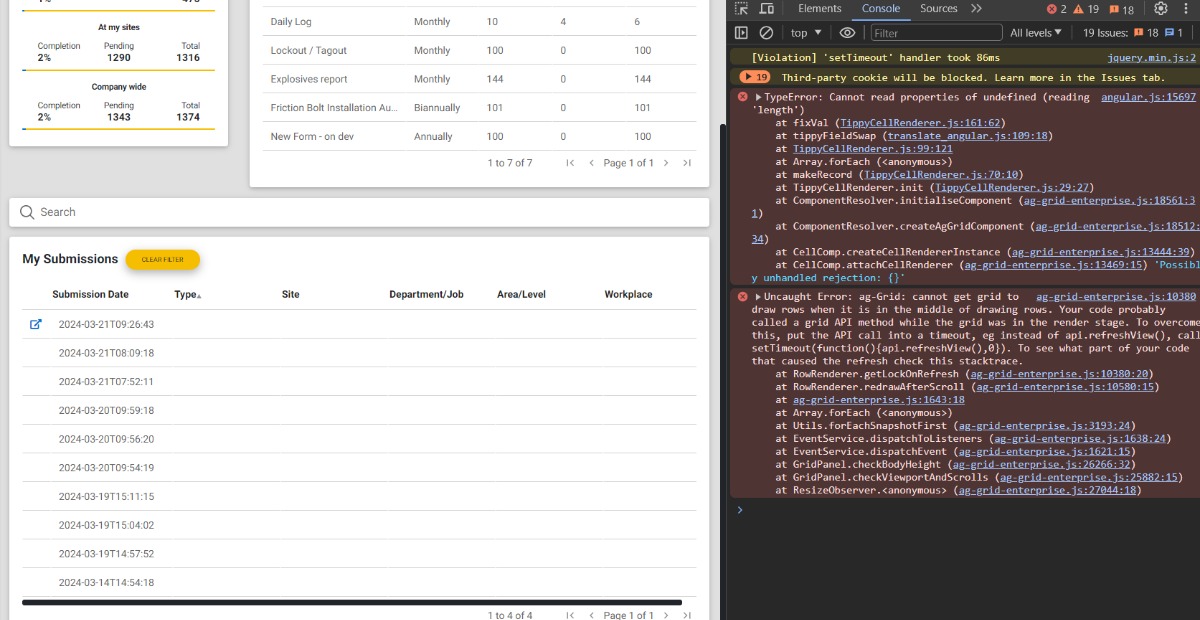Open the jquery.min.js:2 source link
The height and width of the screenshot is (620, 1200).
coord(1151,58)
